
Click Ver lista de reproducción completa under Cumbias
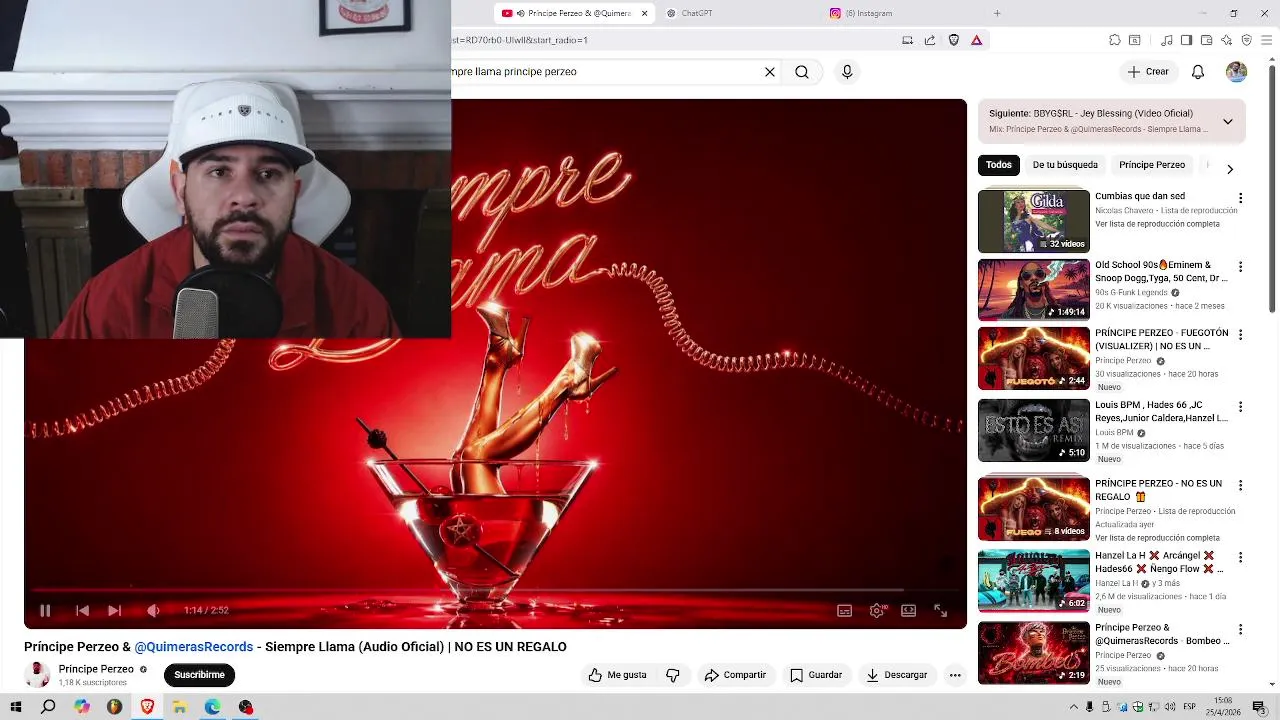[1157, 224]
